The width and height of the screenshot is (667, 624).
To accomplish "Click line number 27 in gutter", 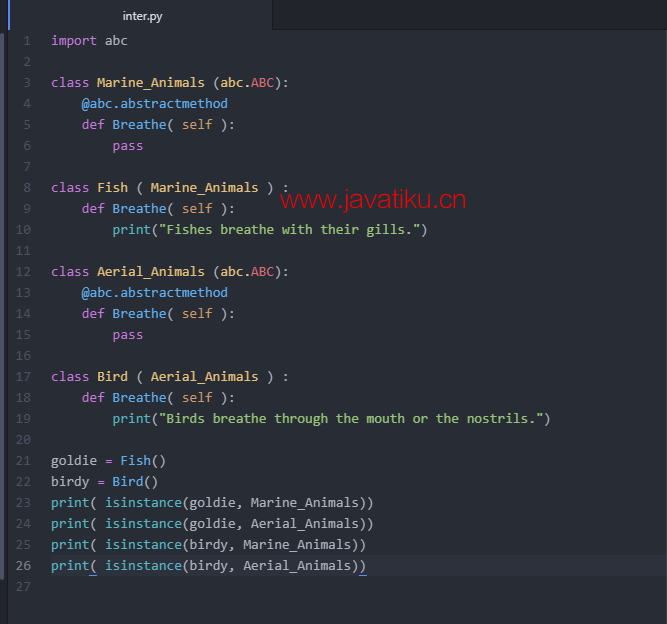I will (23, 587).
